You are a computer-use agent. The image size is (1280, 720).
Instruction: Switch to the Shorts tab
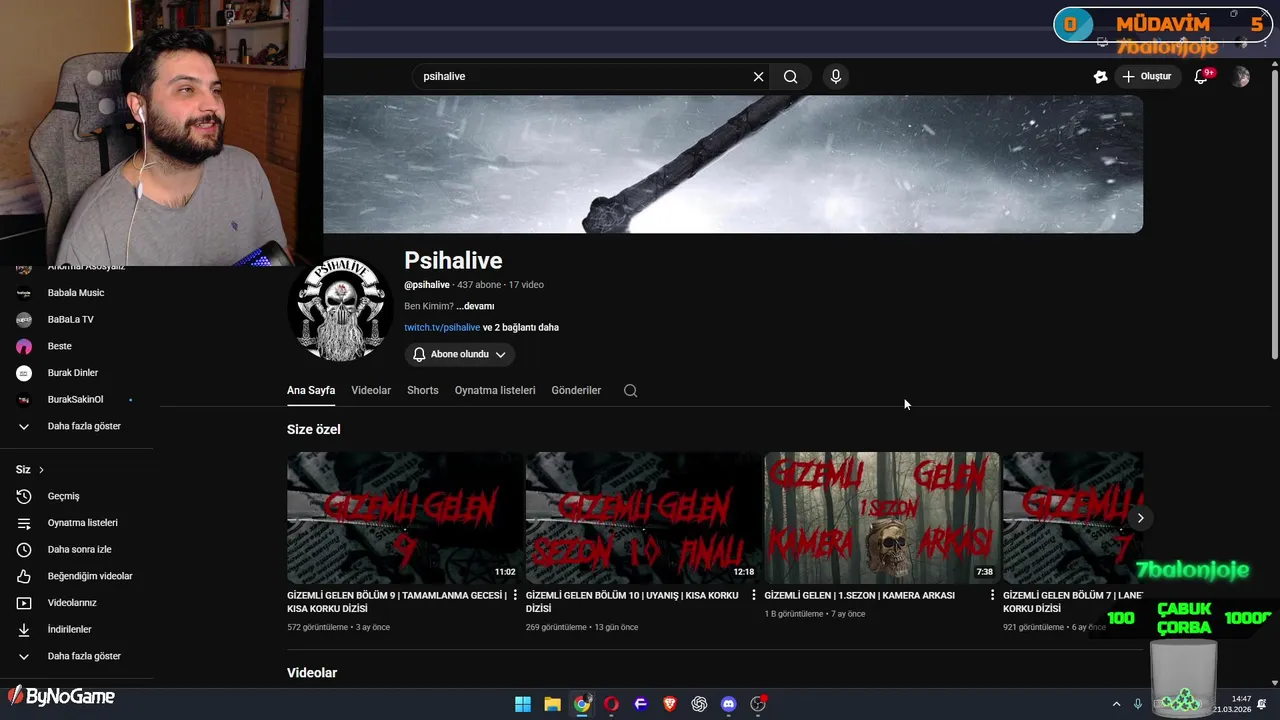[423, 390]
